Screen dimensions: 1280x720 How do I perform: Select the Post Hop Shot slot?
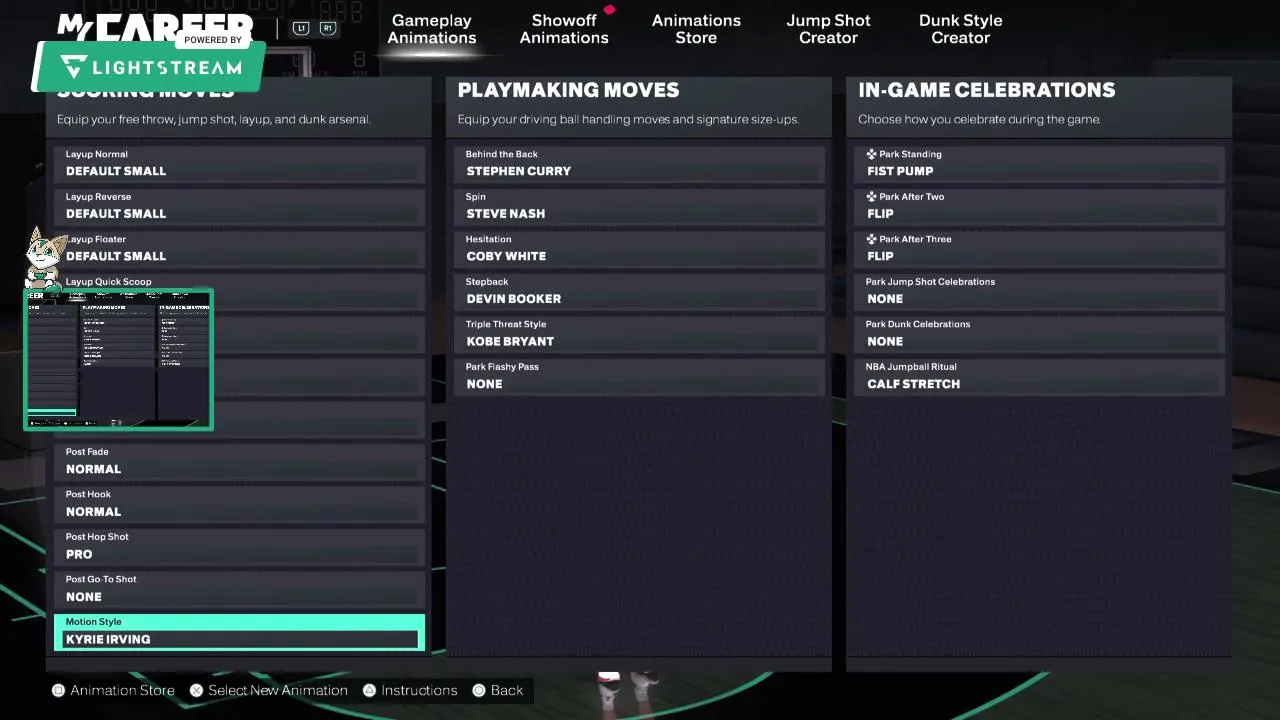coord(240,546)
